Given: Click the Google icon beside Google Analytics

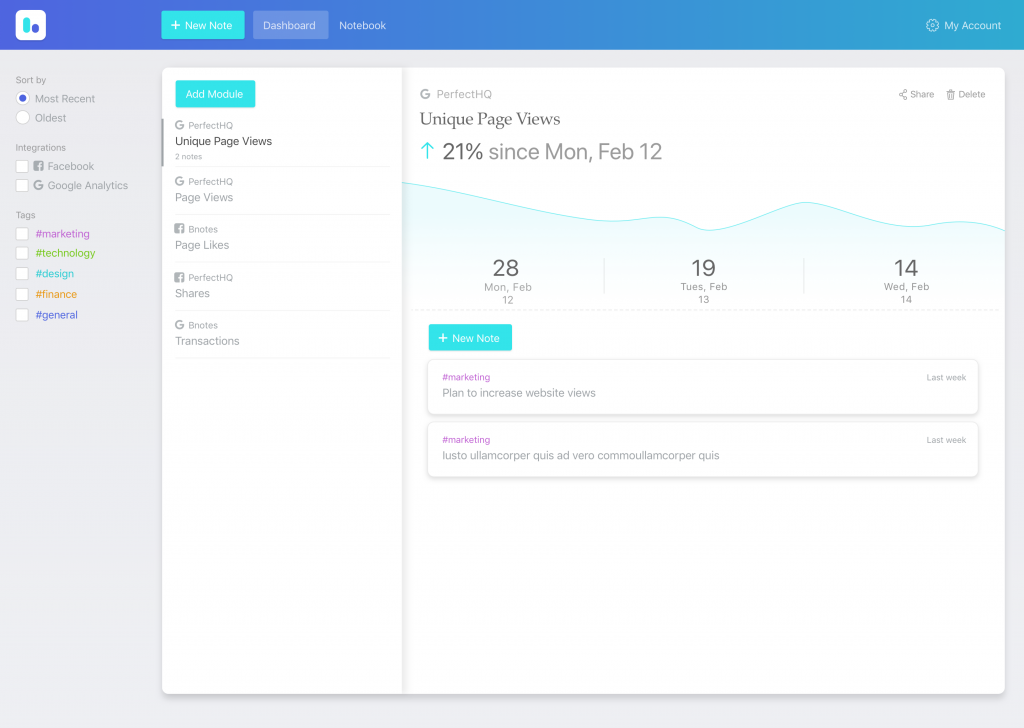Looking at the screenshot, I should coord(39,186).
